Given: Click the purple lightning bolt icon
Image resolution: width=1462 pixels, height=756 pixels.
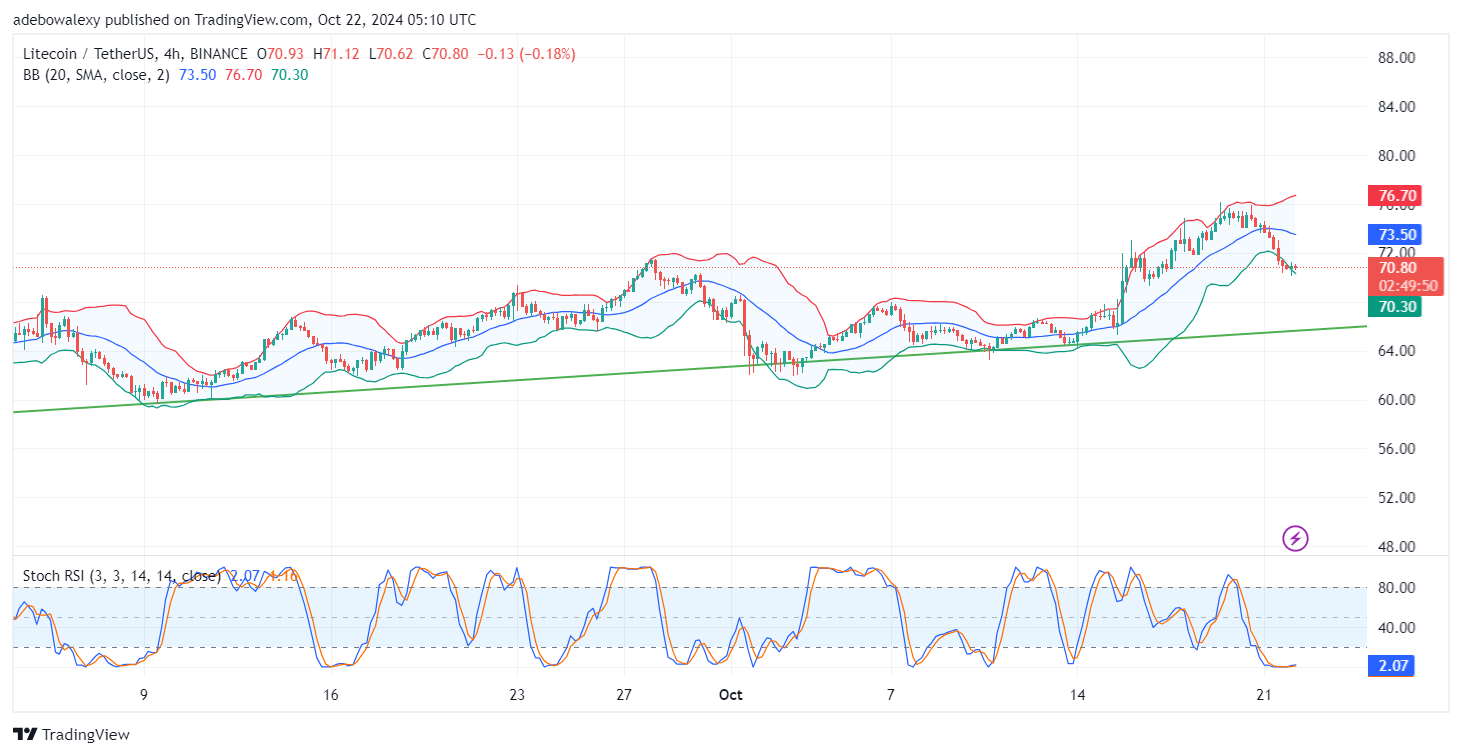Looking at the screenshot, I should pos(1295,539).
